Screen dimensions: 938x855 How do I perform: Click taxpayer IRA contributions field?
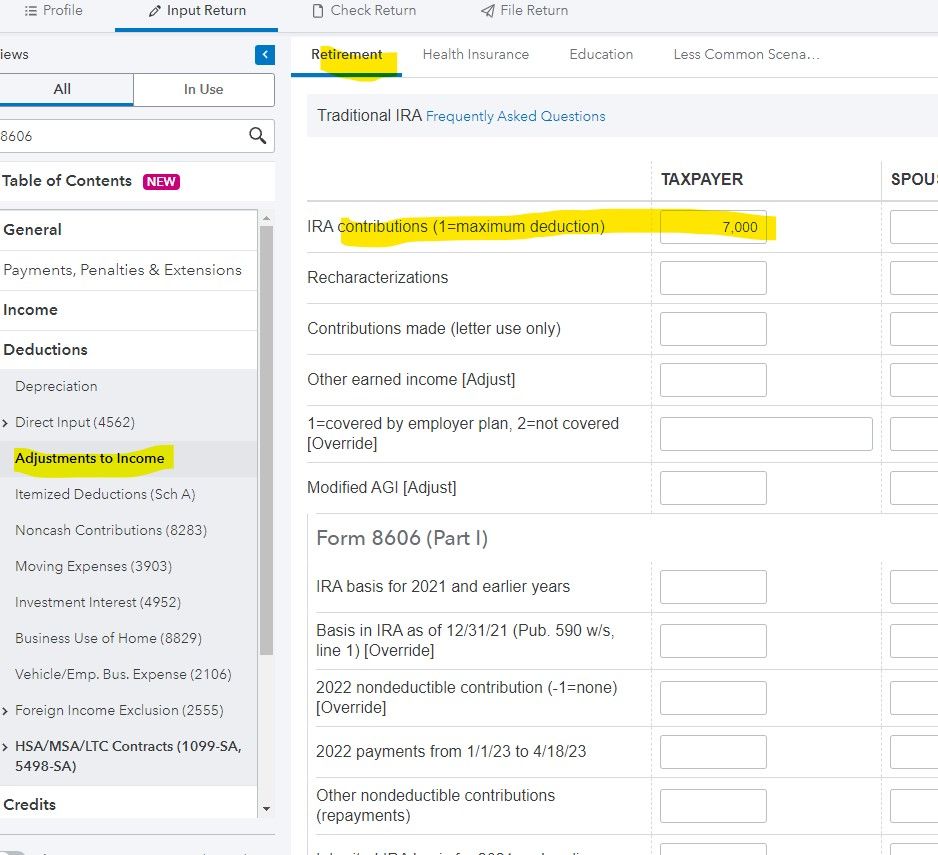pos(713,227)
